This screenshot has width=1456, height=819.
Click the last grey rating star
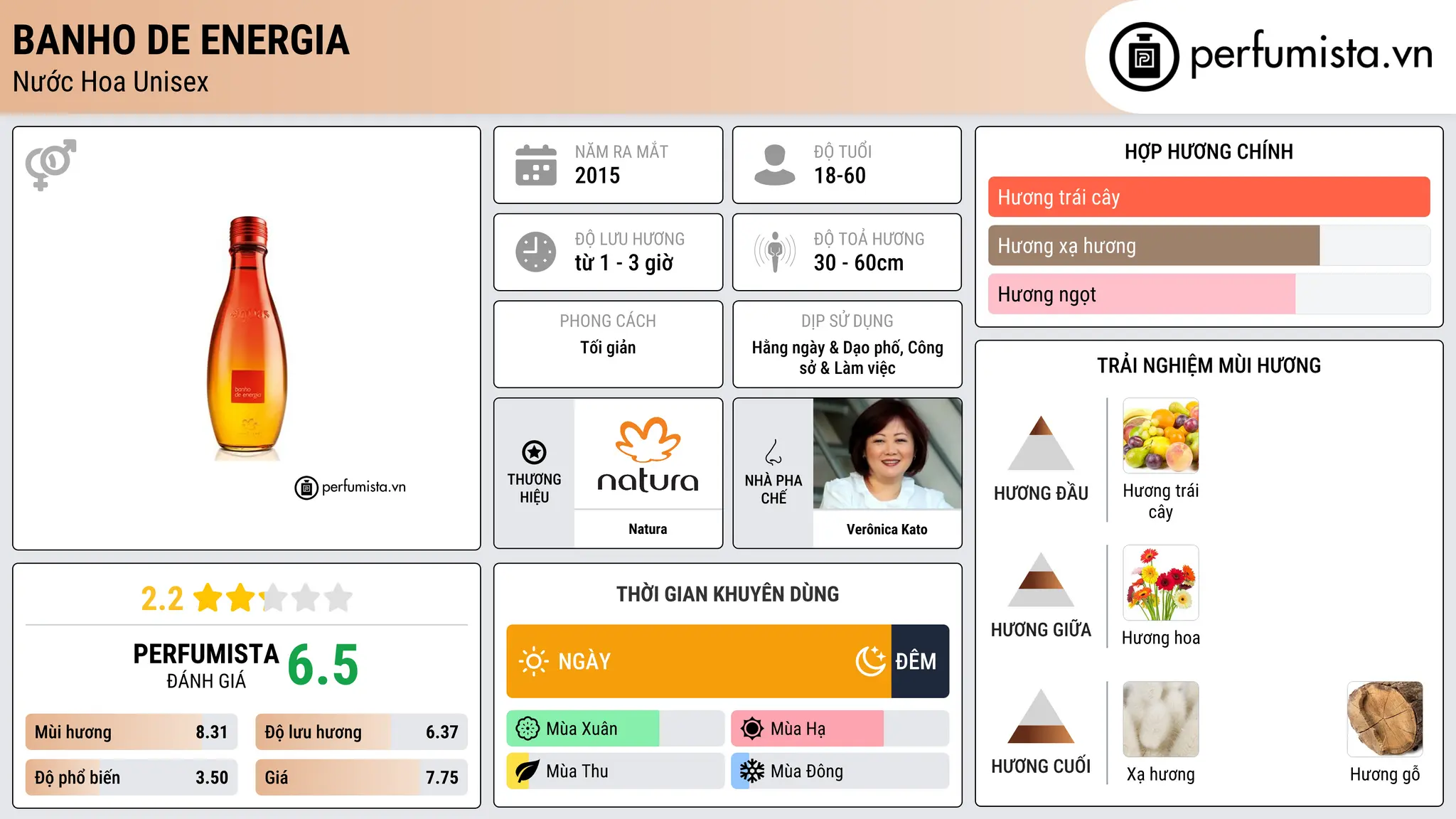338,598
